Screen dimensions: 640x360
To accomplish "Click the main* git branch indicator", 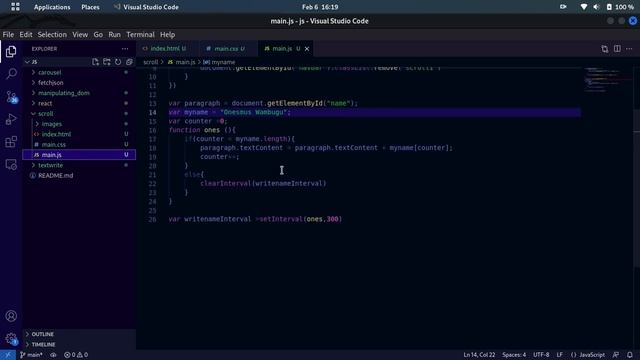I will pyautogui.click(x=31, y=355).
